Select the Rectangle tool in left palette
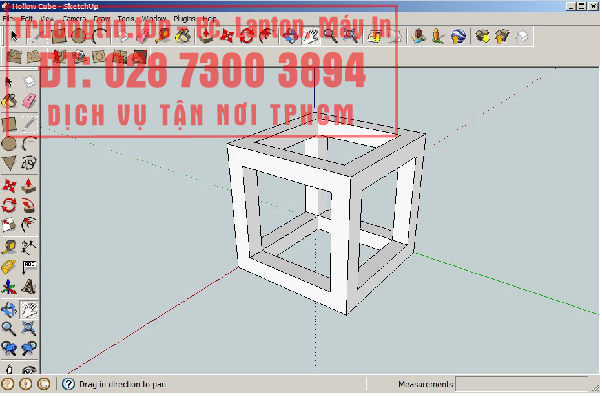 [9, 124]
